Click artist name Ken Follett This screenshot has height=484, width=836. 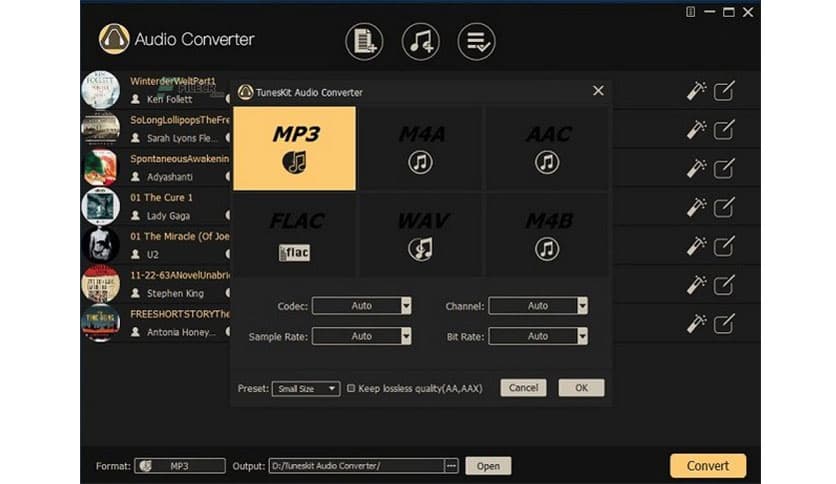(169, 99)
